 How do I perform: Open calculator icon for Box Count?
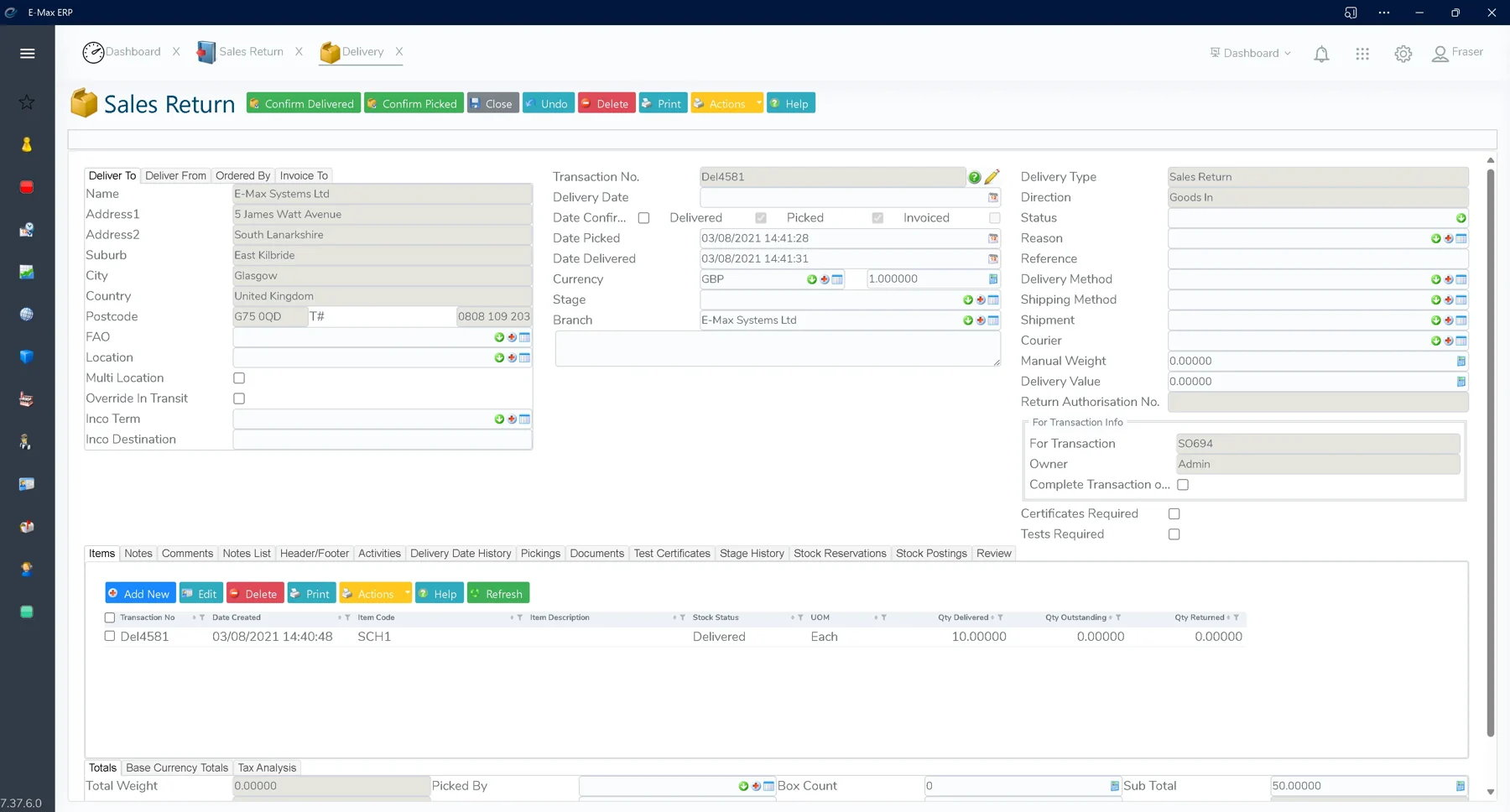click(x=1115, y=786)
